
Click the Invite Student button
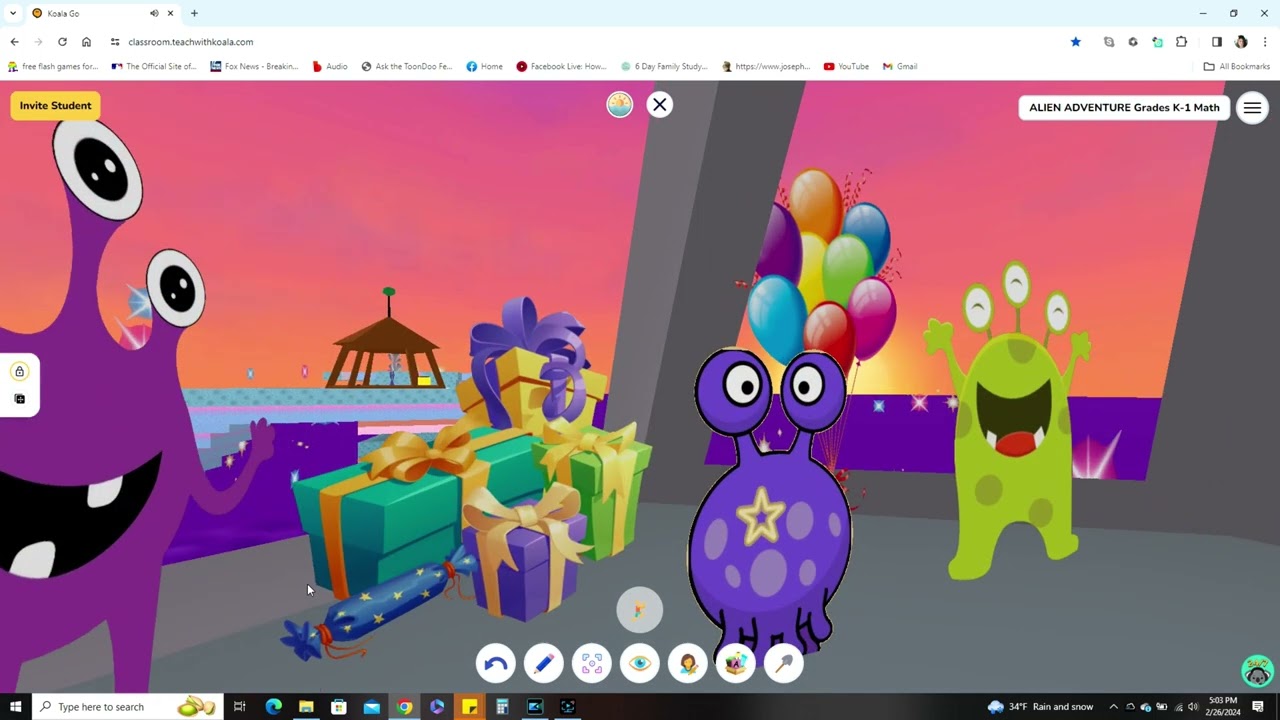pyautogui.click(x=55, y=106)
